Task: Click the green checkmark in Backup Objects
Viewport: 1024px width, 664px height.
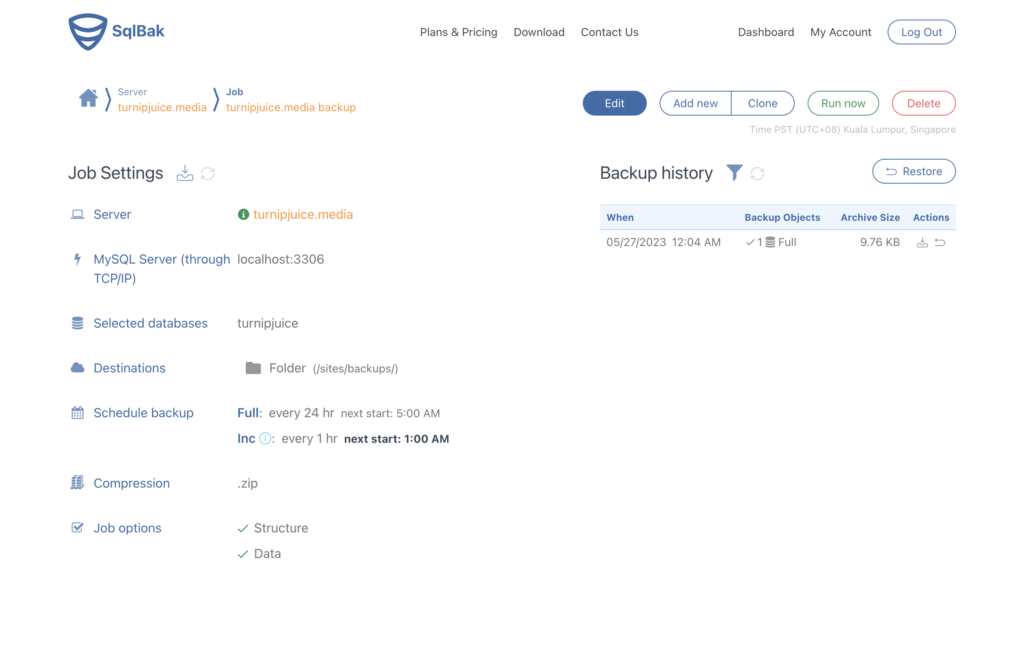Action: pyautogui.click(x=750, y=241)
